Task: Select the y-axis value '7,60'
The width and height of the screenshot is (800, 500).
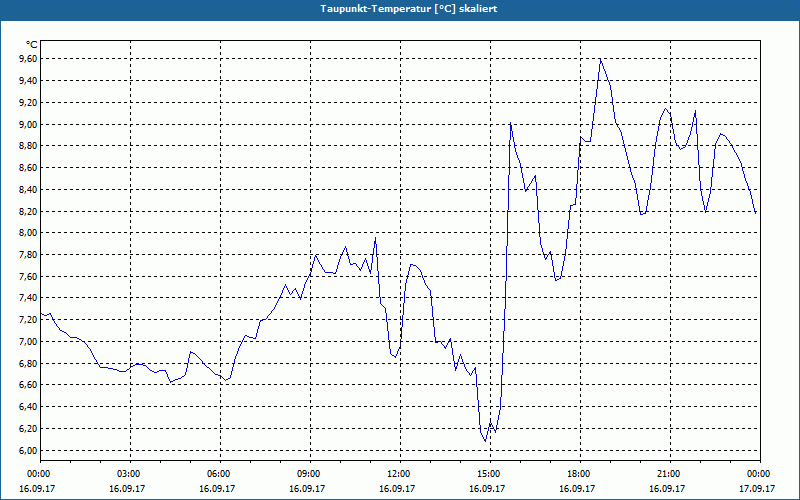Action: [28, 277]
